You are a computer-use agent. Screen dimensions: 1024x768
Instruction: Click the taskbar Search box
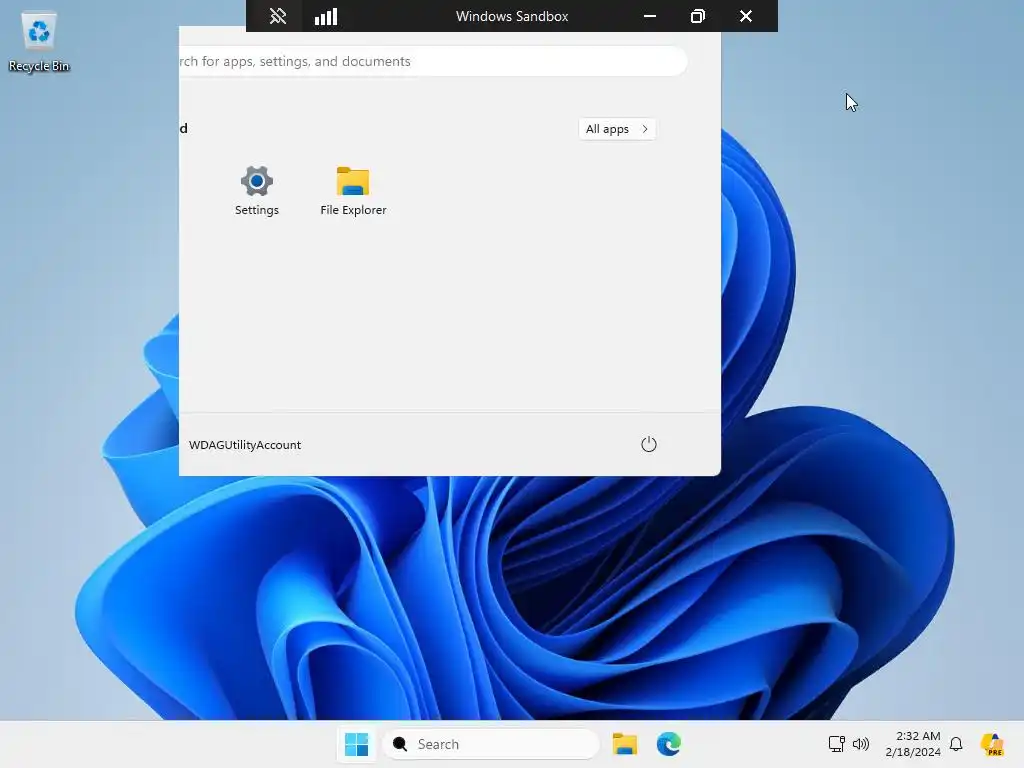(491, 744)
